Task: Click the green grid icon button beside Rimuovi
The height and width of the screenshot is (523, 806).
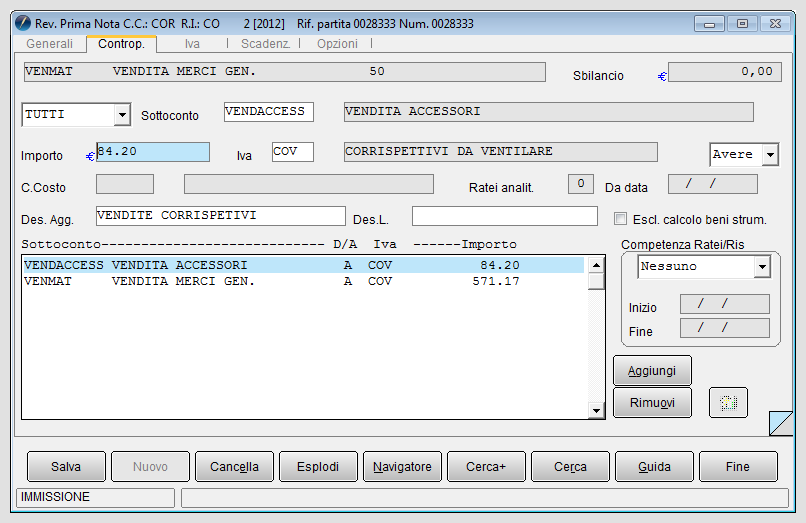Action: pyautogui.click(x=728, y=403)
